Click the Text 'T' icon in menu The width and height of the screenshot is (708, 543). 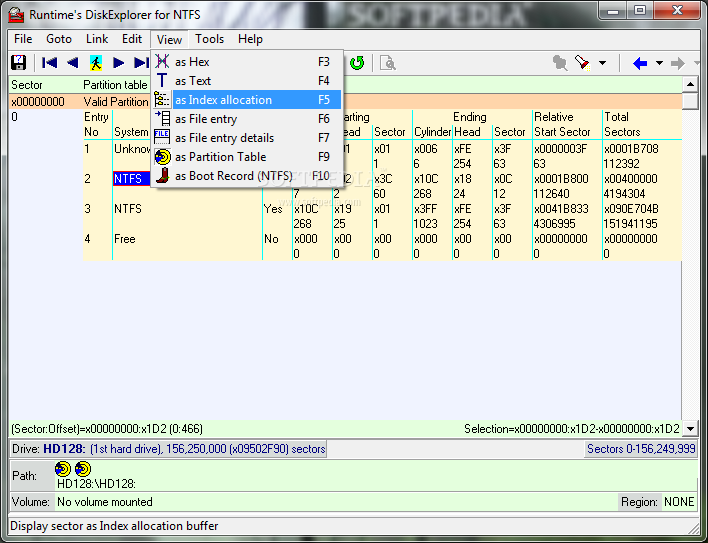[162, 80]
